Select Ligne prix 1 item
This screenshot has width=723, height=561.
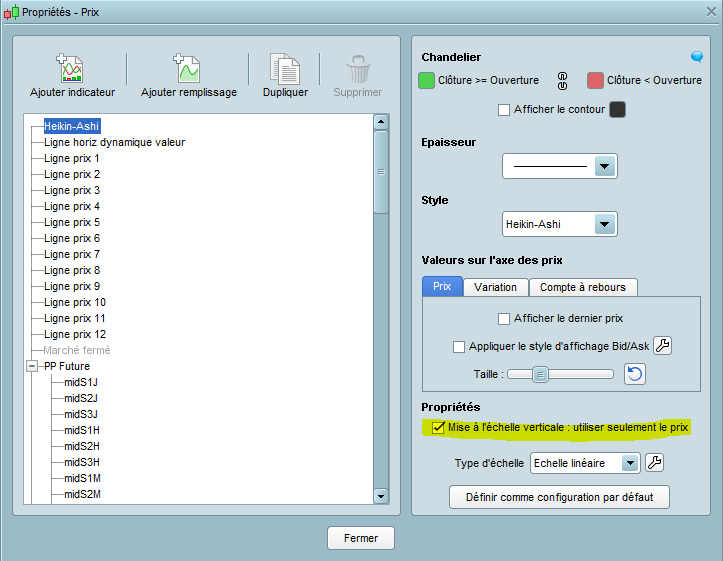(x=71, y=158)
